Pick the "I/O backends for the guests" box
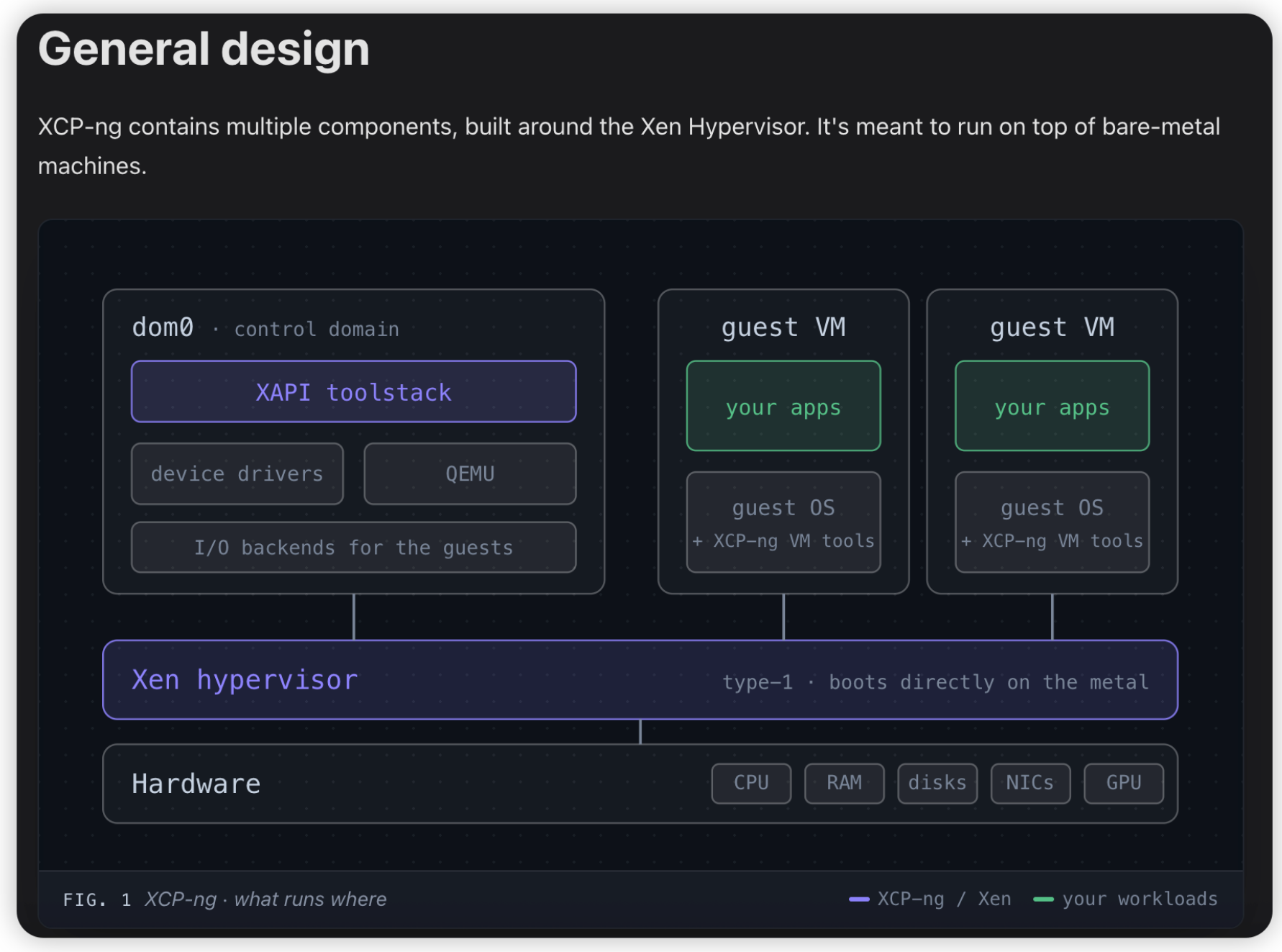This screenshot has width=1282, height=952. pos(354,548)
